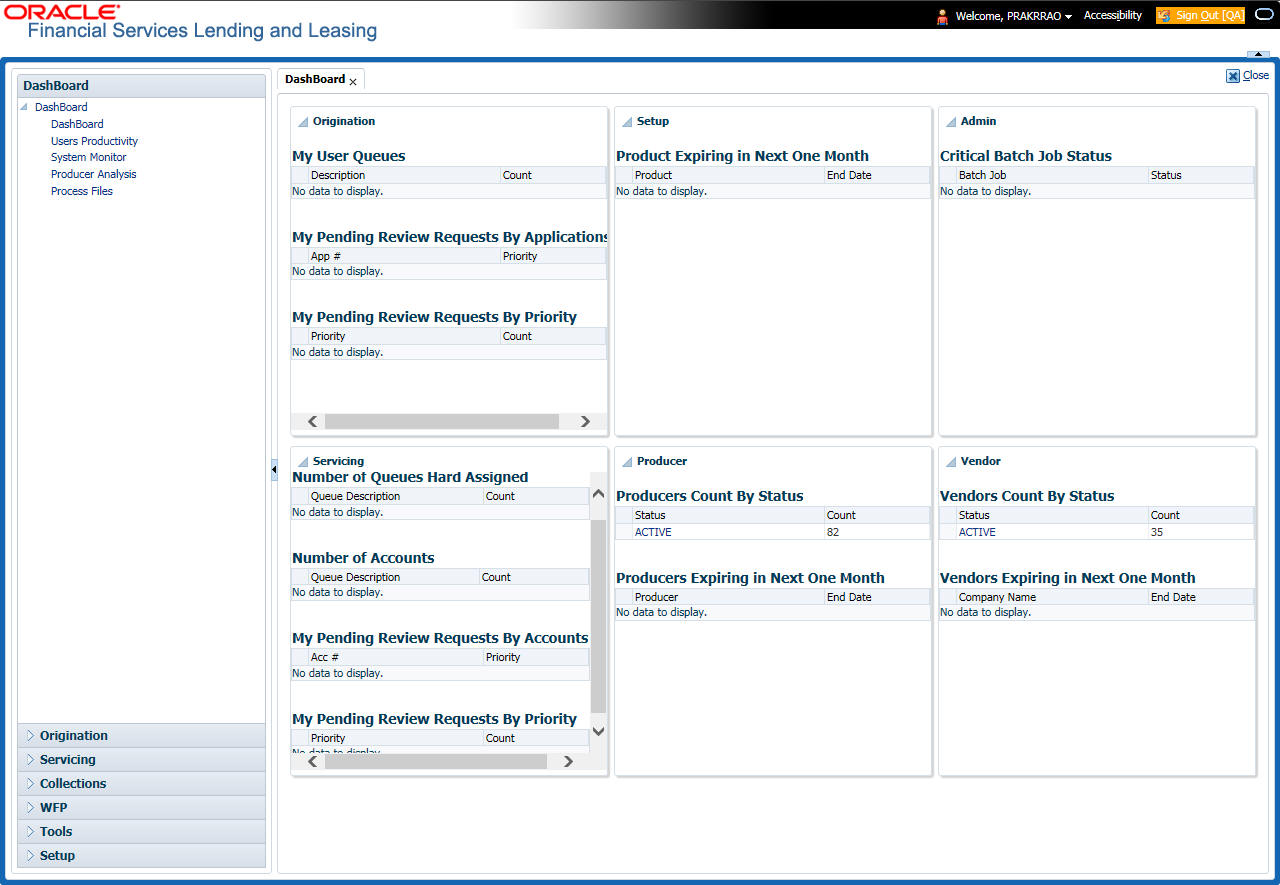Expand the Tools section in the sidebar
This screenshot has width=1280, height=885.
click(x=141, y=832)
